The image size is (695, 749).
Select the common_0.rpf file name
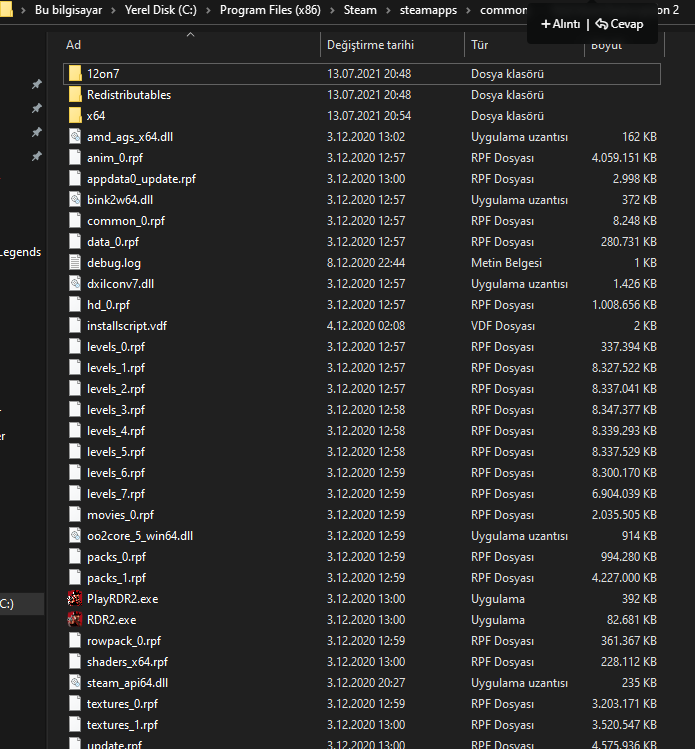(x=126, y=221)
